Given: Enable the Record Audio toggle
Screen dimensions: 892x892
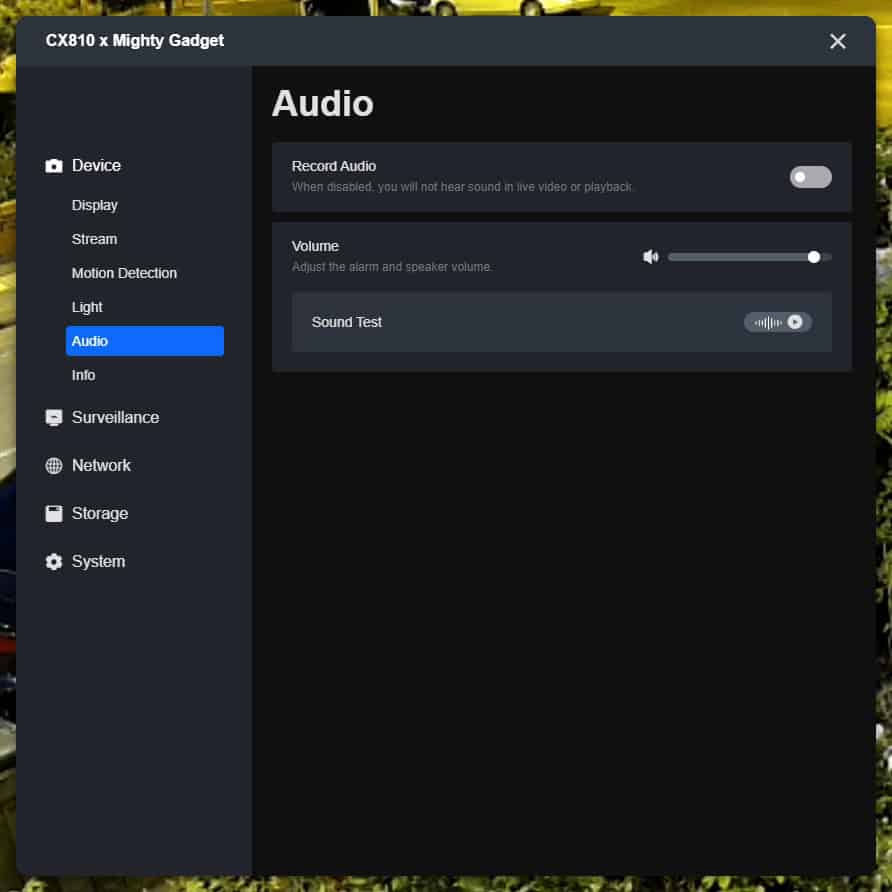Looking at the screenshot, I should pyautogui.click(x=810, y=177).
